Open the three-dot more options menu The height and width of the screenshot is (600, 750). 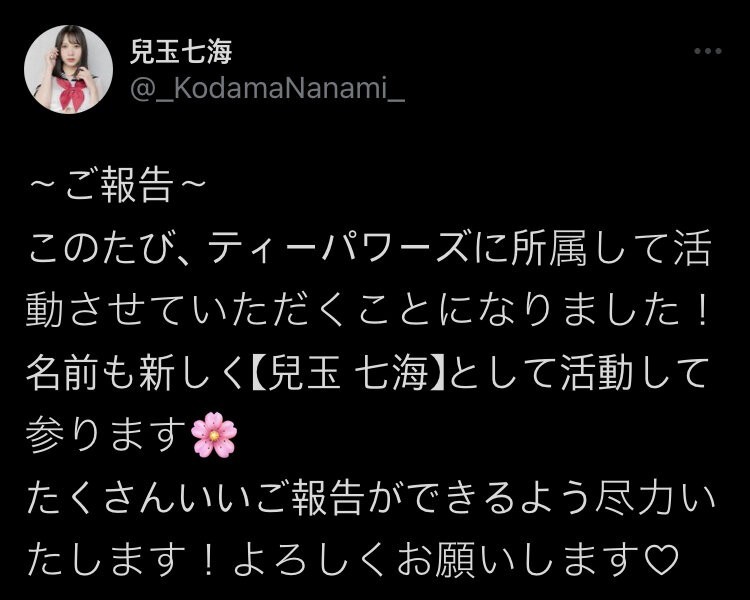(707, 51)
